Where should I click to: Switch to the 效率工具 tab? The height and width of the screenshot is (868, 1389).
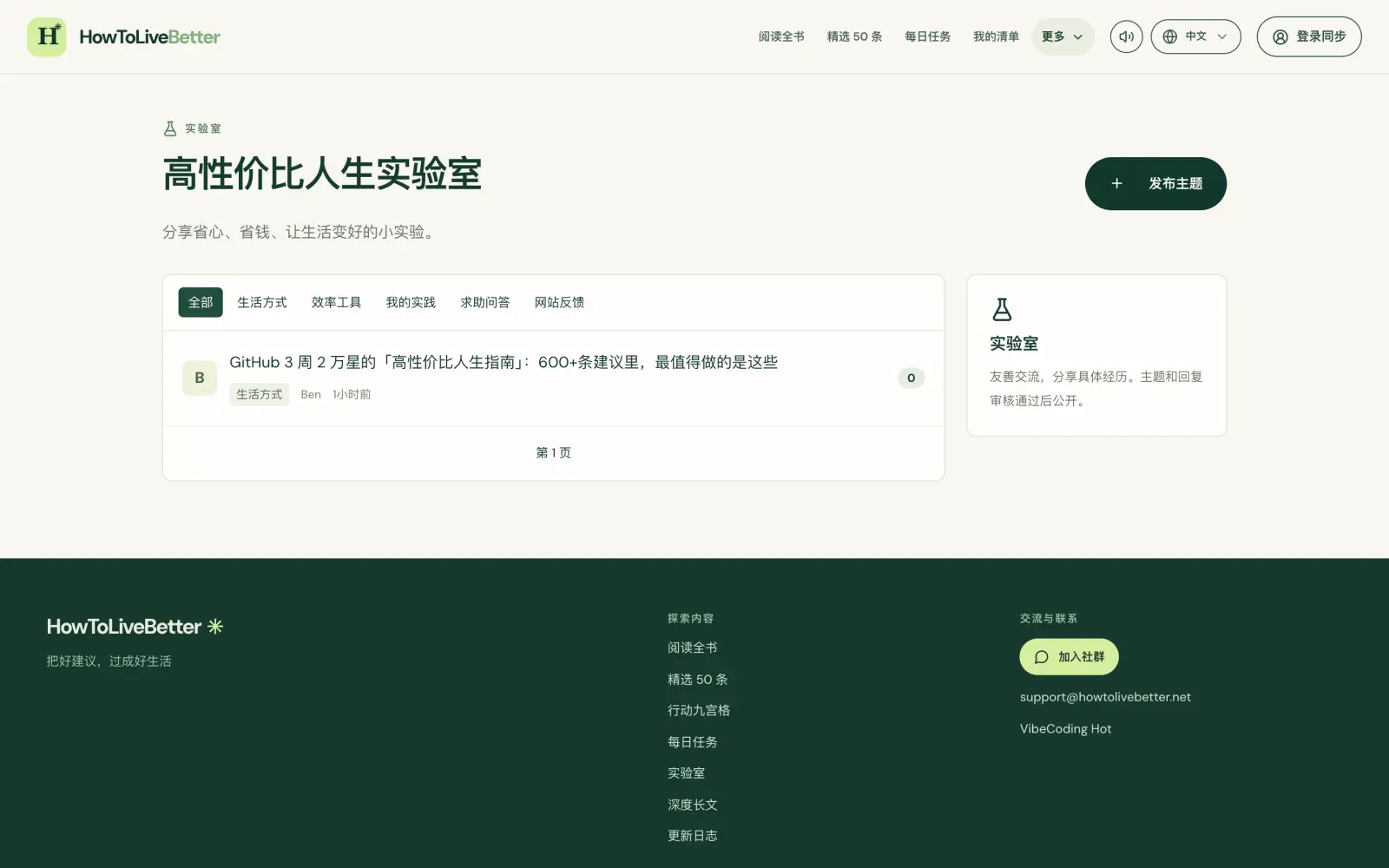click(336, 302)
